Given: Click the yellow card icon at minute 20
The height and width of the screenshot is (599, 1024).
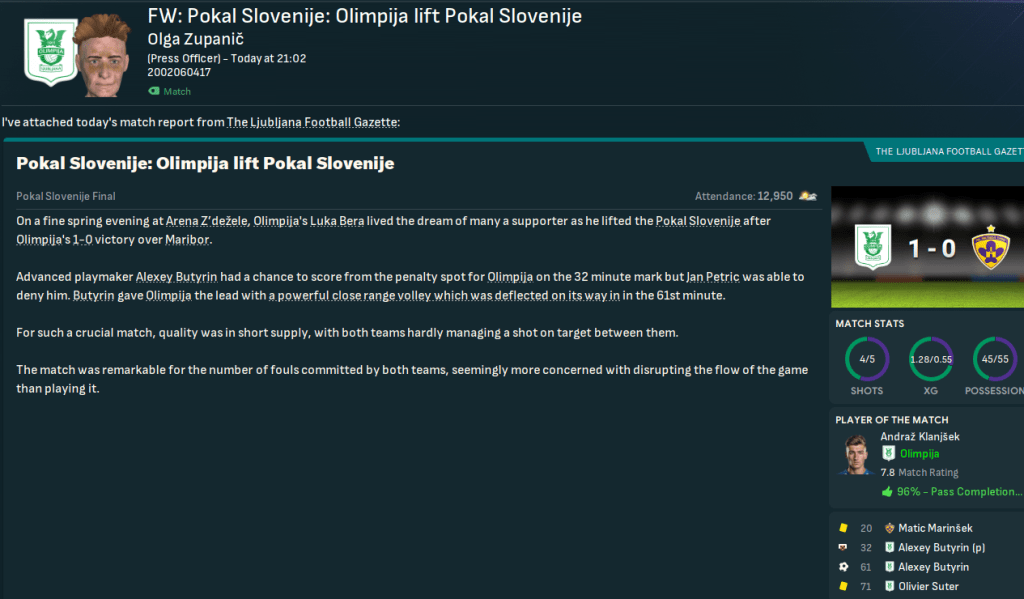Looking at the screenshot, I should click(843, 528).
